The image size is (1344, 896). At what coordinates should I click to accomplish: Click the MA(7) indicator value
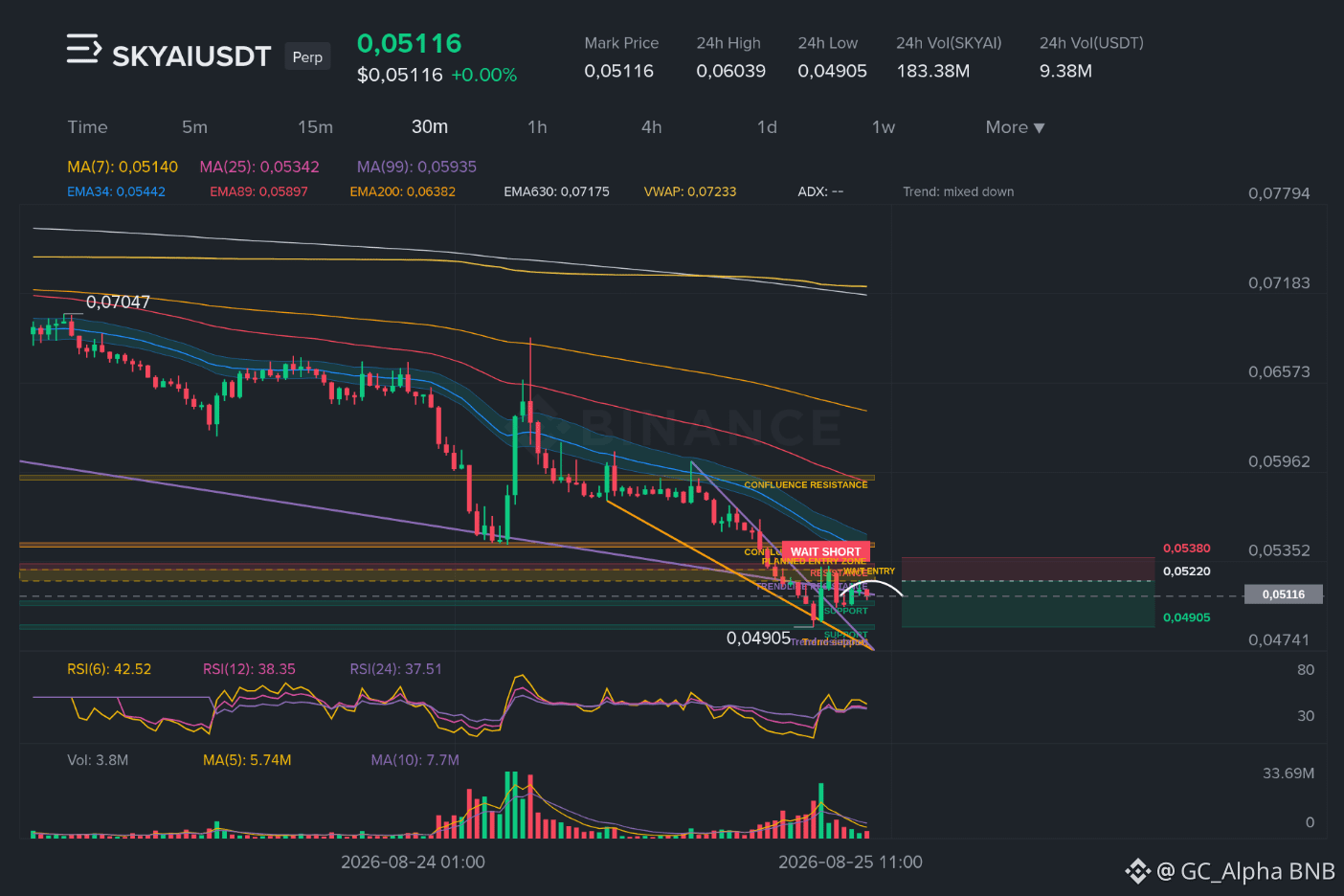[123, 167]
